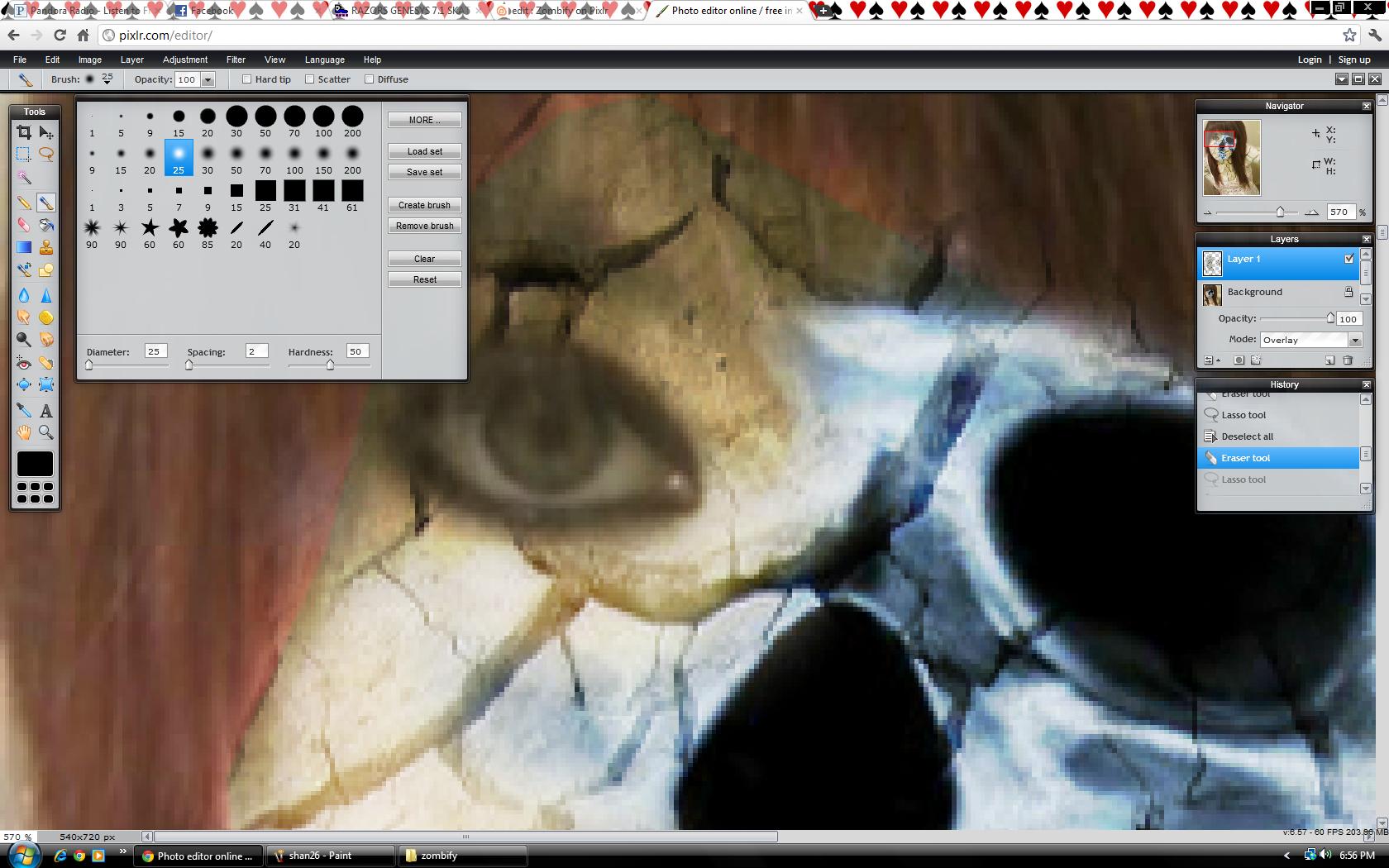Select the Dodge tool
Viewport: 1389px width, 868px height.
[x=24, y=340]
